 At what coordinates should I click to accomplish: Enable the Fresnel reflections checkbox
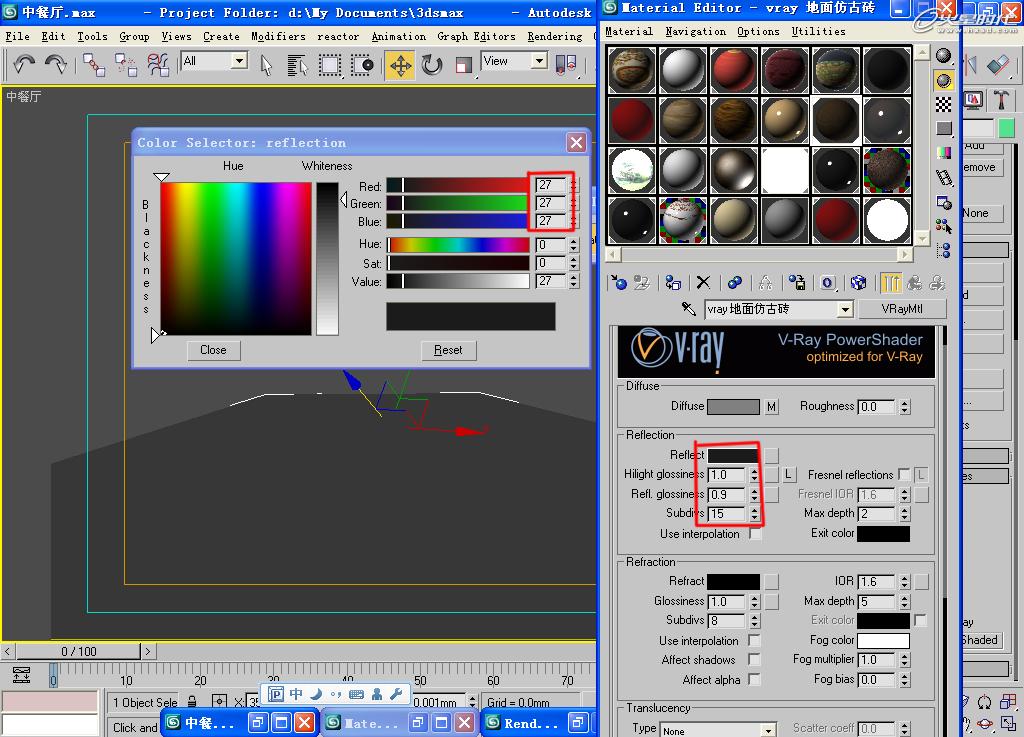(904, 474)
